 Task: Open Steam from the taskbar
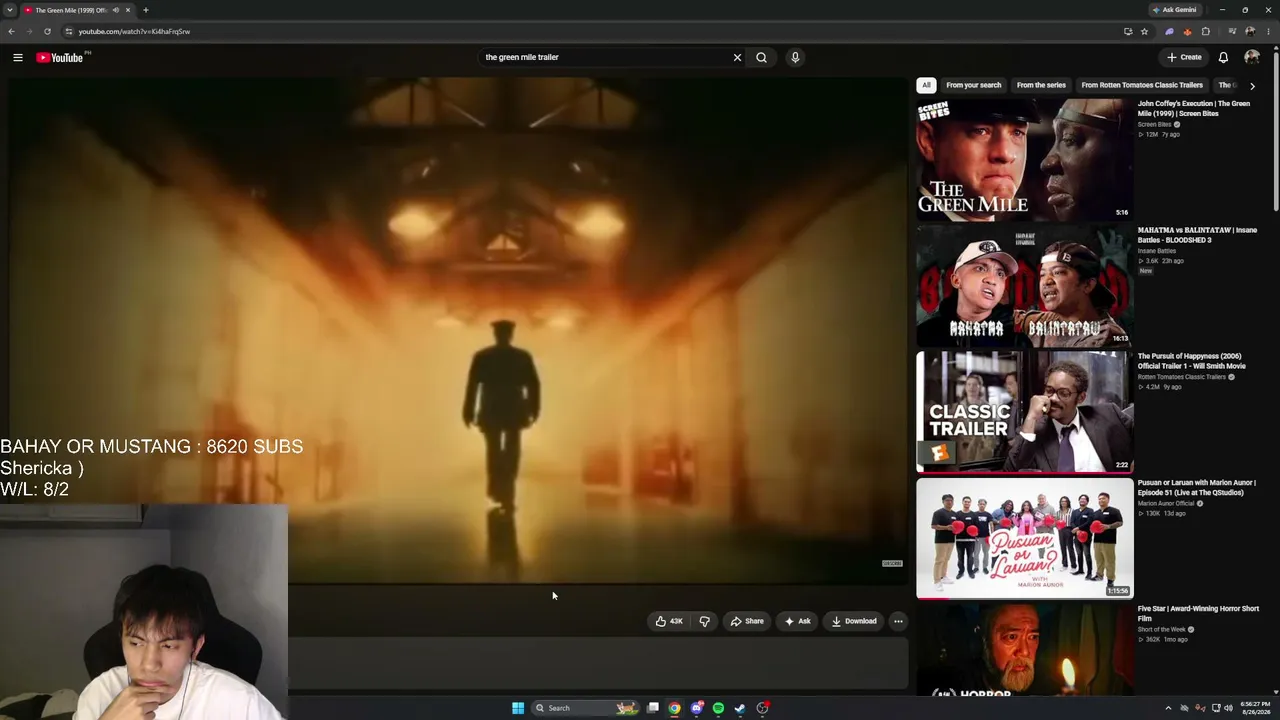click(740, 708)
